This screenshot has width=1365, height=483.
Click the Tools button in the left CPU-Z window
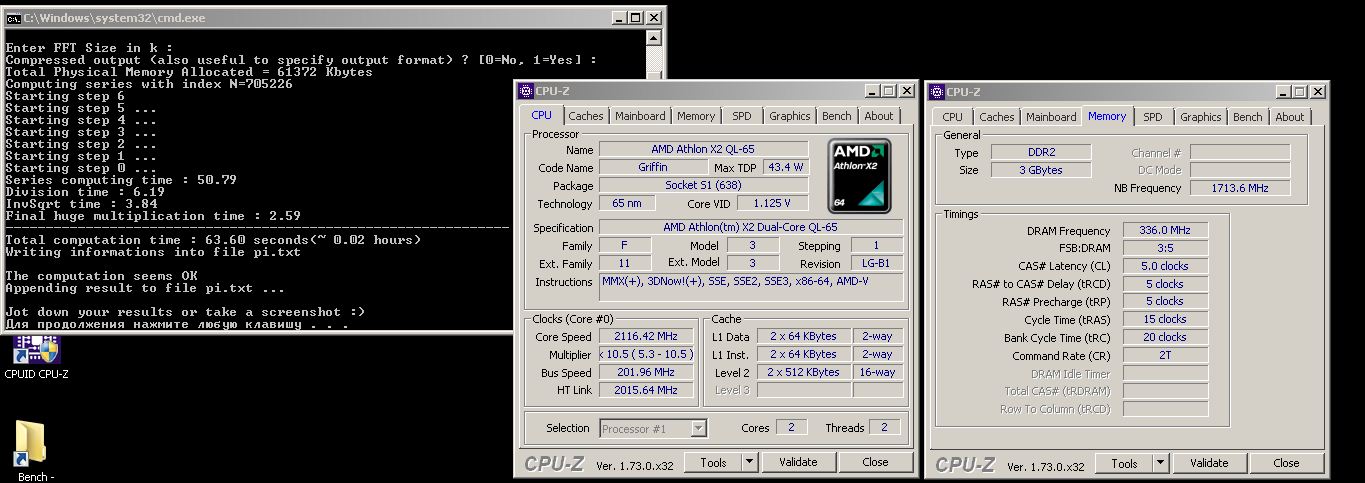click(x=713, y=462)
